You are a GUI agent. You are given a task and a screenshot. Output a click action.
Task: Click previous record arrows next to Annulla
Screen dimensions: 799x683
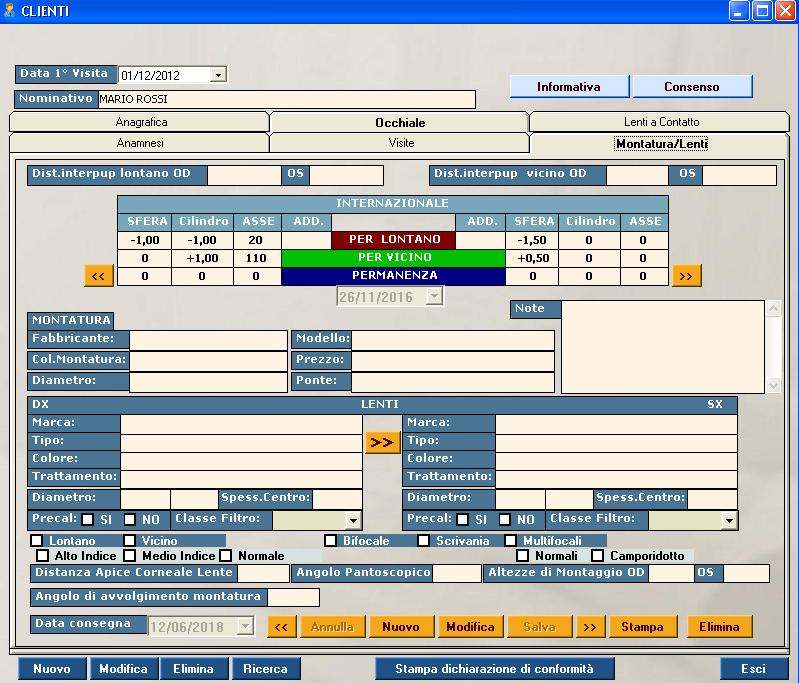click(x=281, y=627)
